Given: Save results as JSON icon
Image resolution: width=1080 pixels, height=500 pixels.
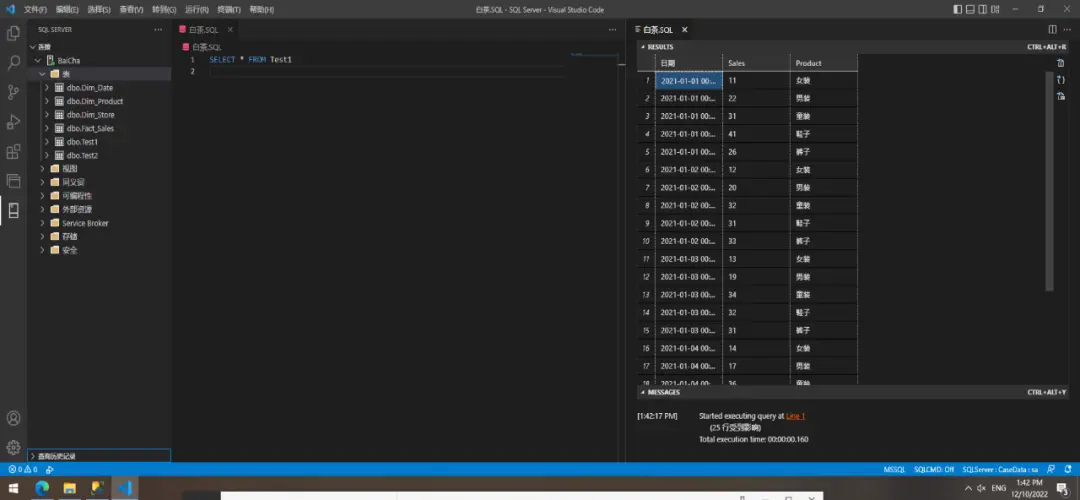Looking at the screenshot, I should point(1061,80).
